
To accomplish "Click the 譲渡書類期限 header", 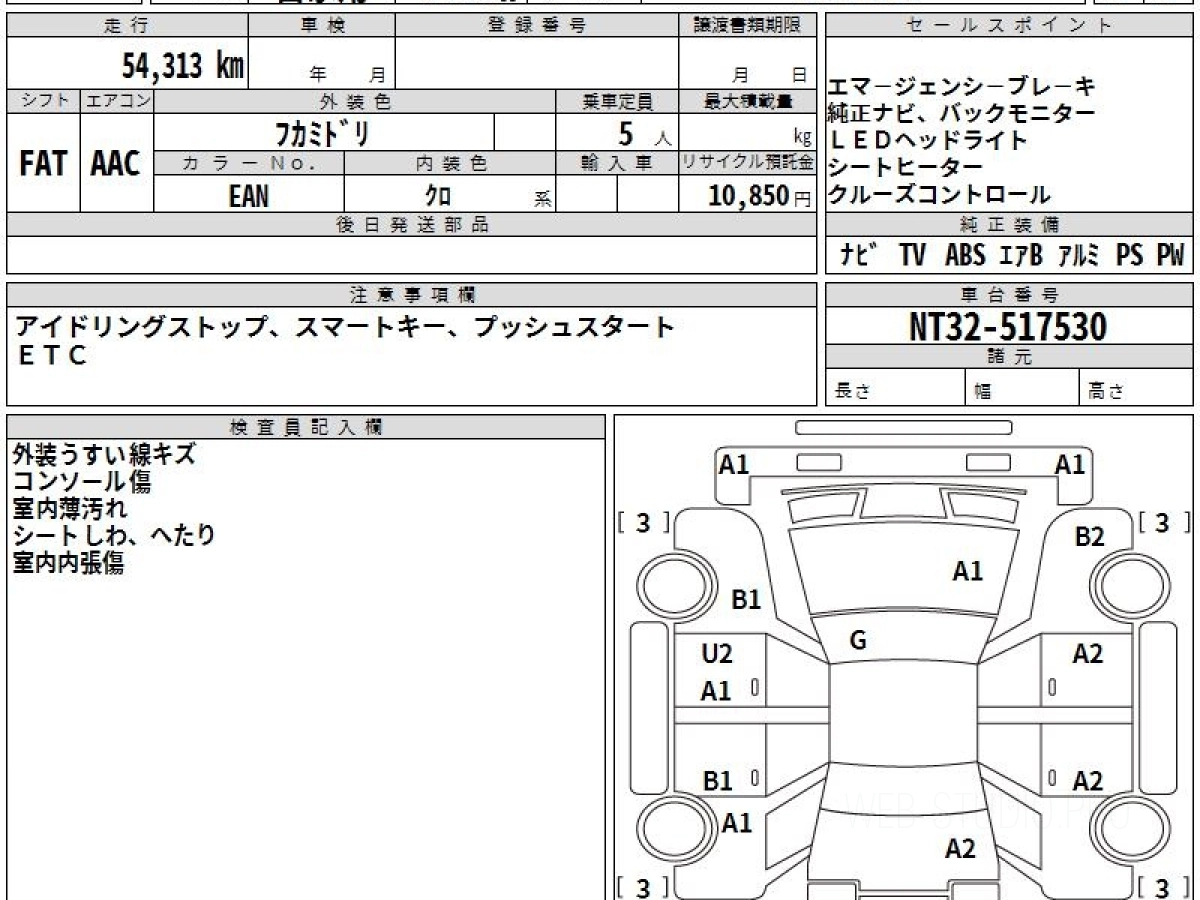I will coord(747,26).
